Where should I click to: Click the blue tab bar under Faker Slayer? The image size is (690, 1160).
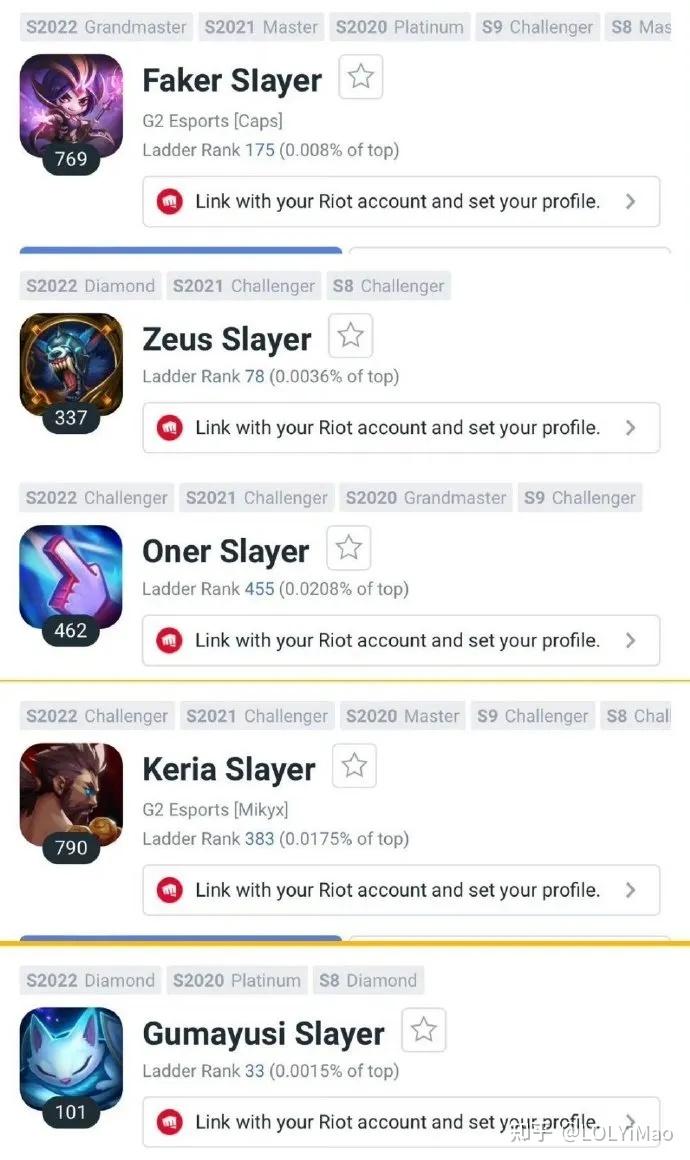pos(180,251)
